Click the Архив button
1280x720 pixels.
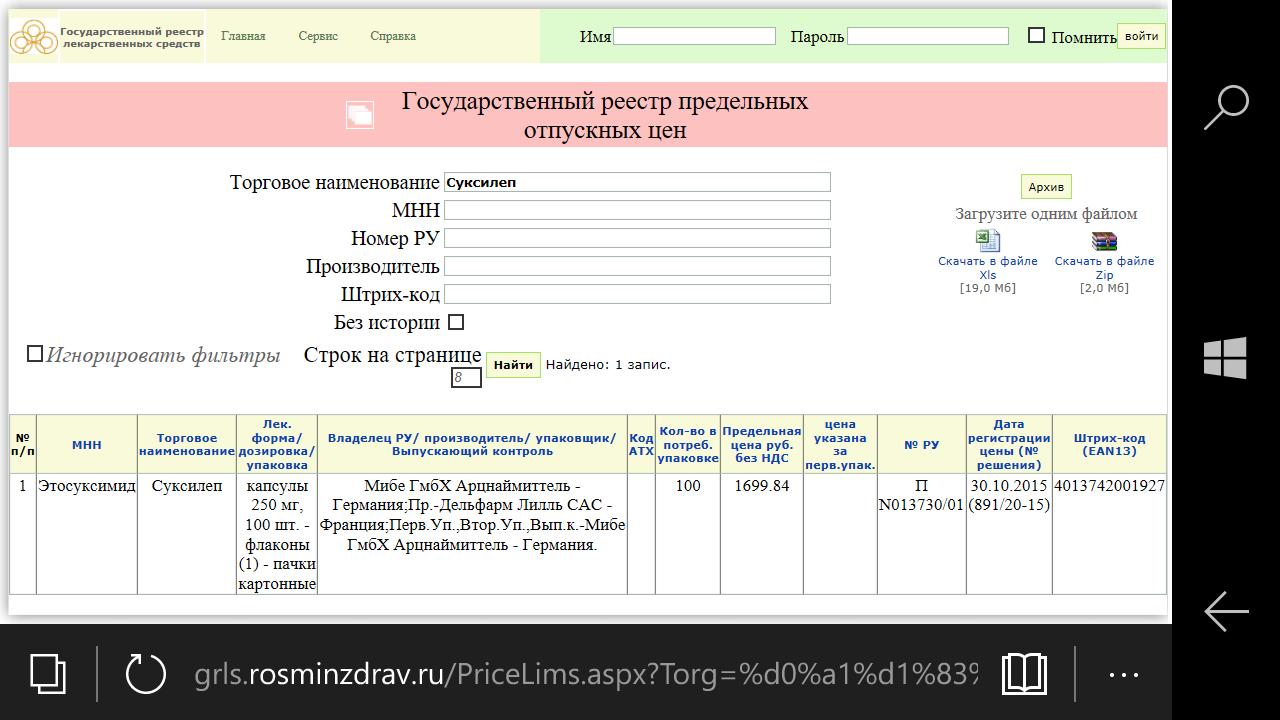coord(1046,187)
